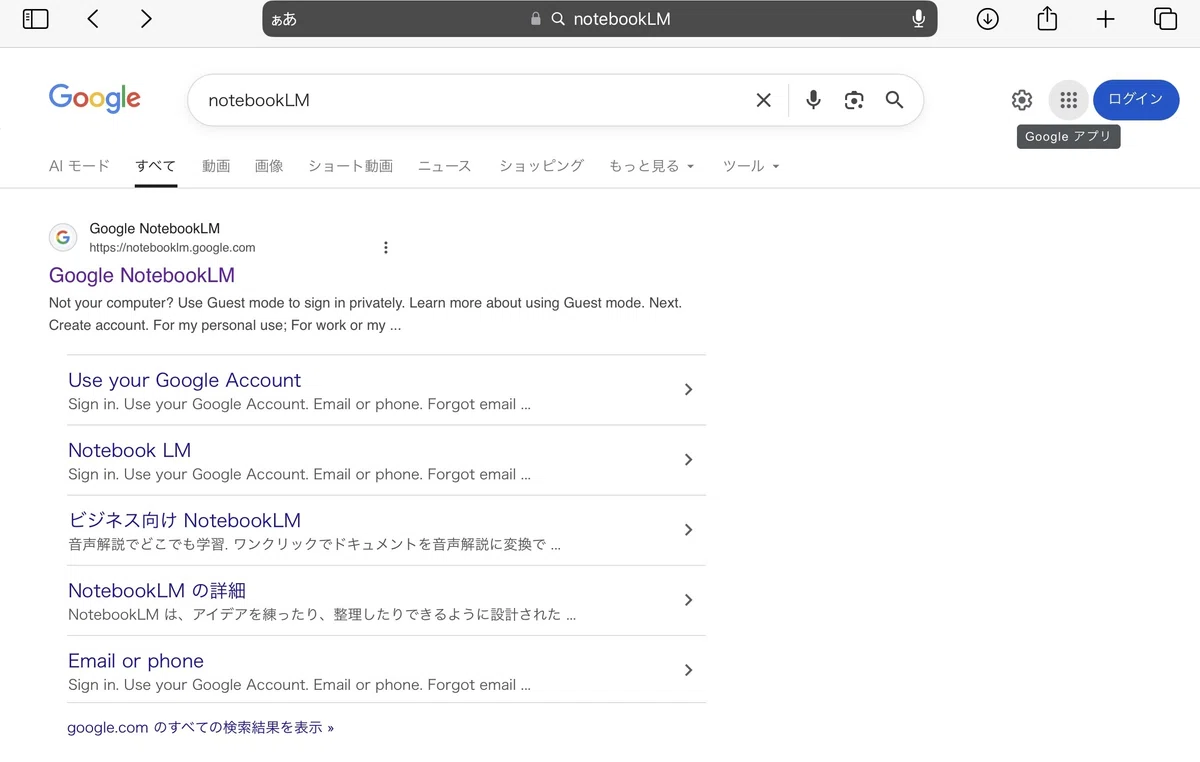Open Safari downloads list

pos(988,19)
